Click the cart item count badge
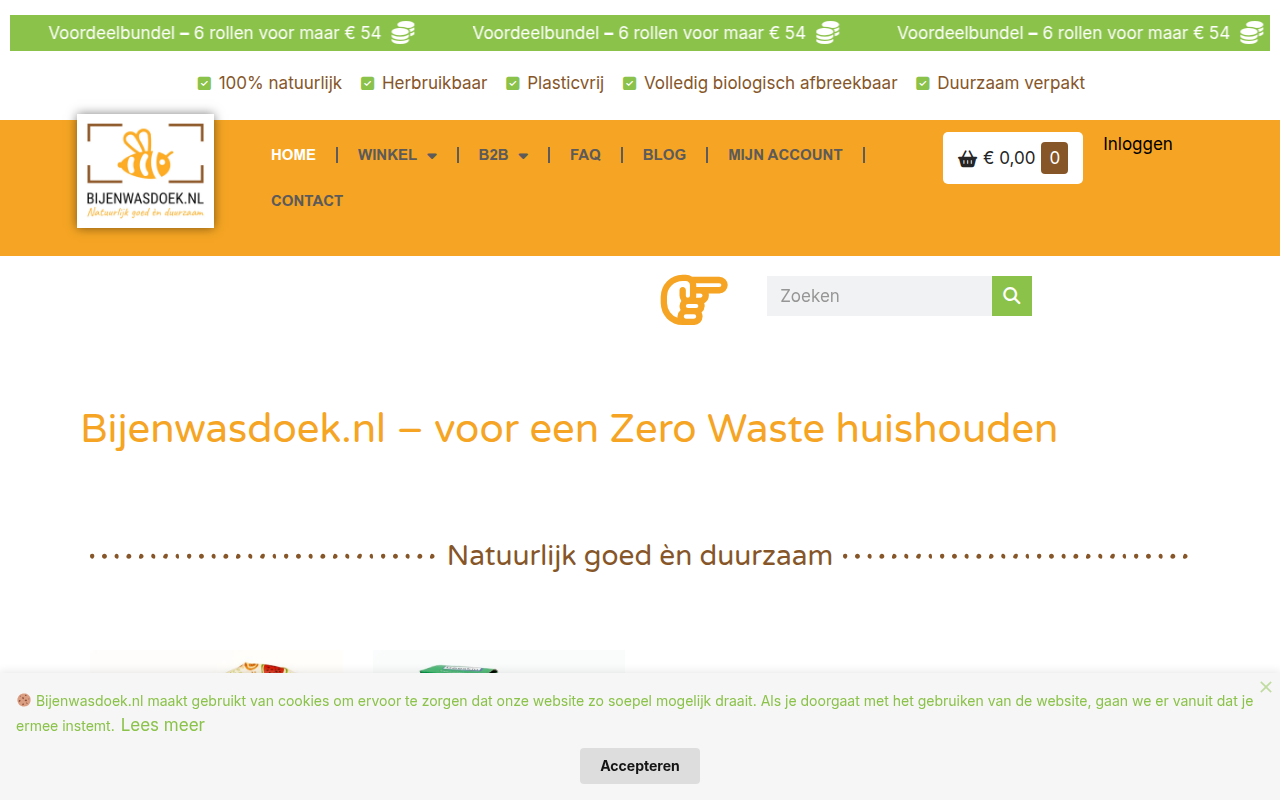The height and width of the screenshot is (800, 1280). 1054,158
